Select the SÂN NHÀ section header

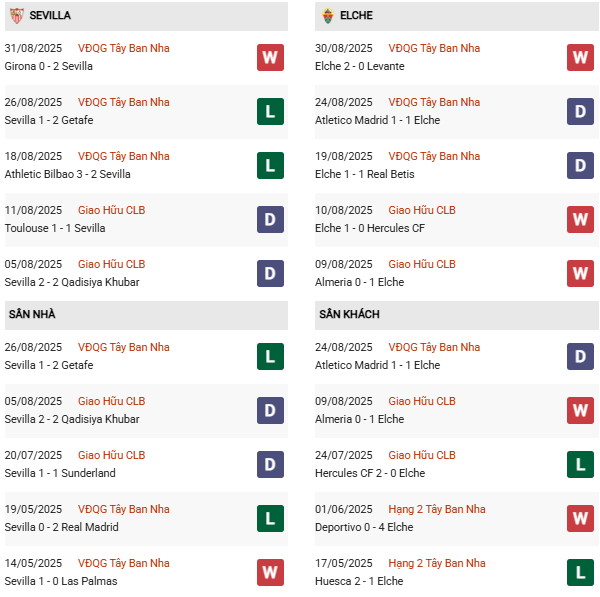[32, 314]
